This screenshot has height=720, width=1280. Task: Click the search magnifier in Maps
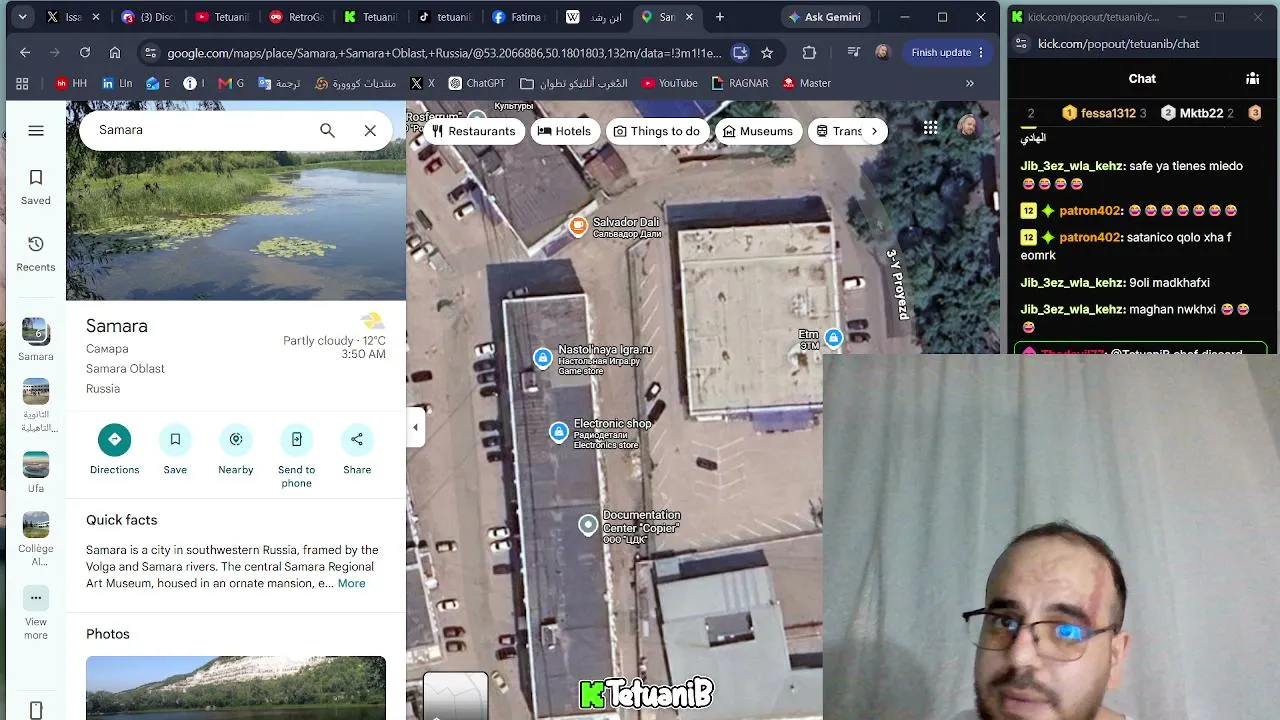(327, 130)
